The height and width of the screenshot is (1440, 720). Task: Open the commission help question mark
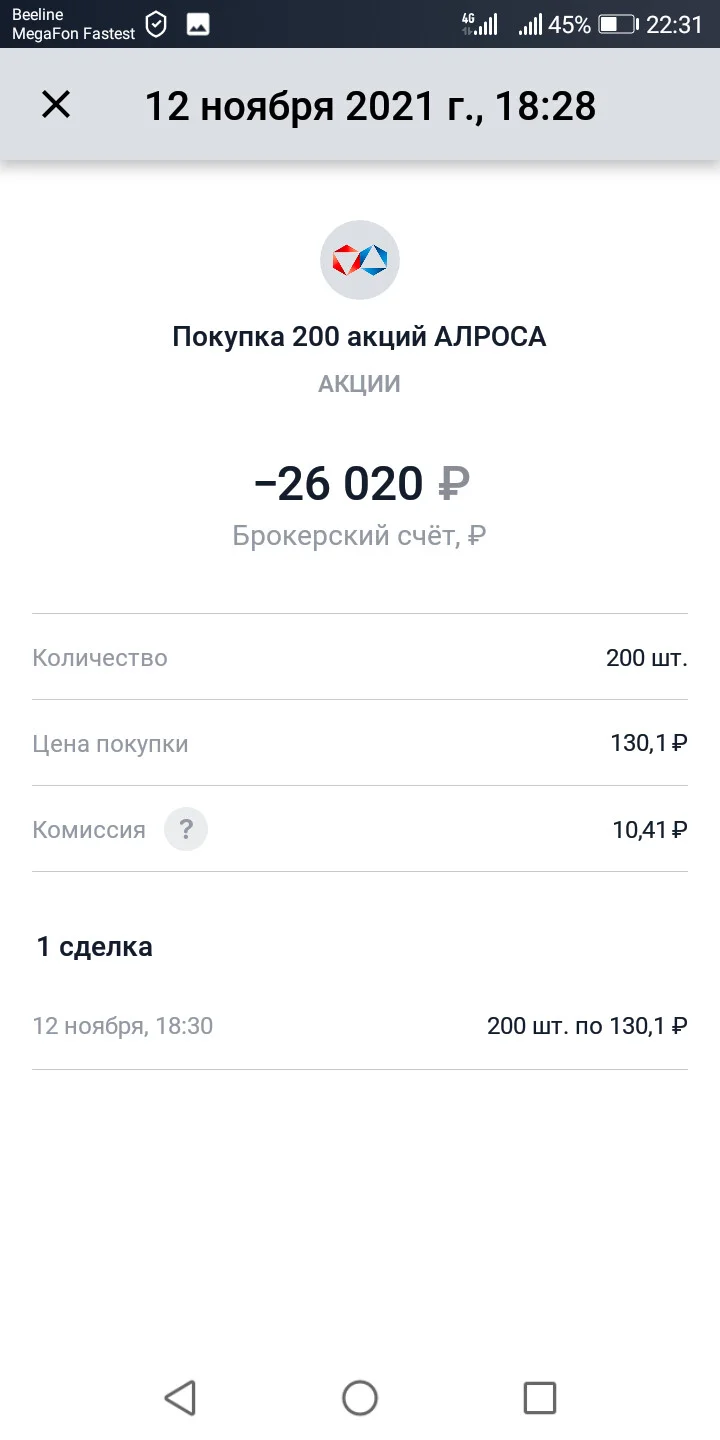[x=186, y=829]
